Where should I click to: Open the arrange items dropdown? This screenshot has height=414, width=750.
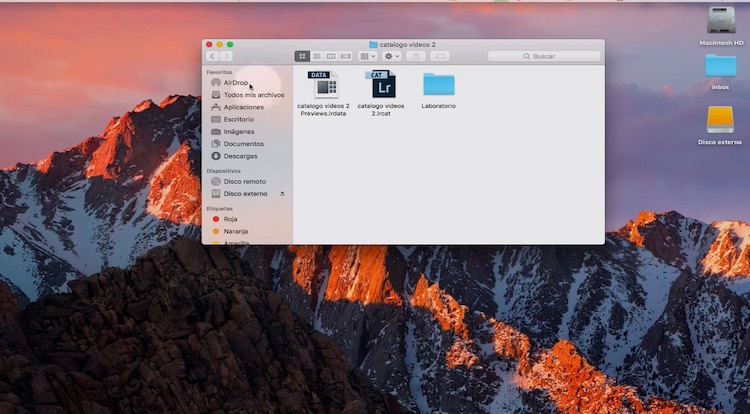[x=367, y=56]
